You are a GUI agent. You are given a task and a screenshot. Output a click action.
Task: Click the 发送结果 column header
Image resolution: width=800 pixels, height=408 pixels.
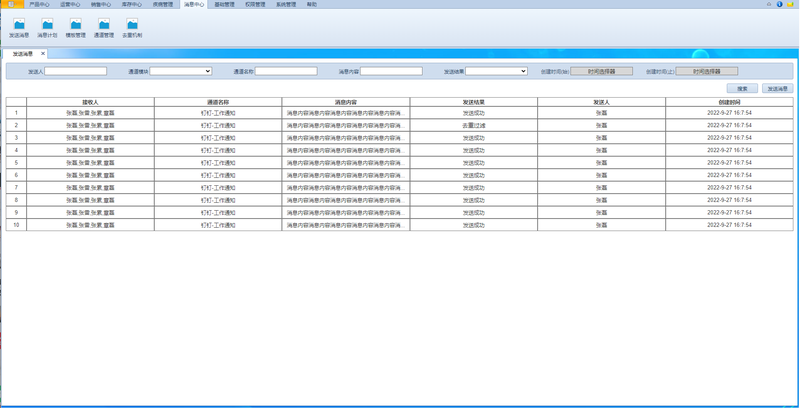pos(473,102)
